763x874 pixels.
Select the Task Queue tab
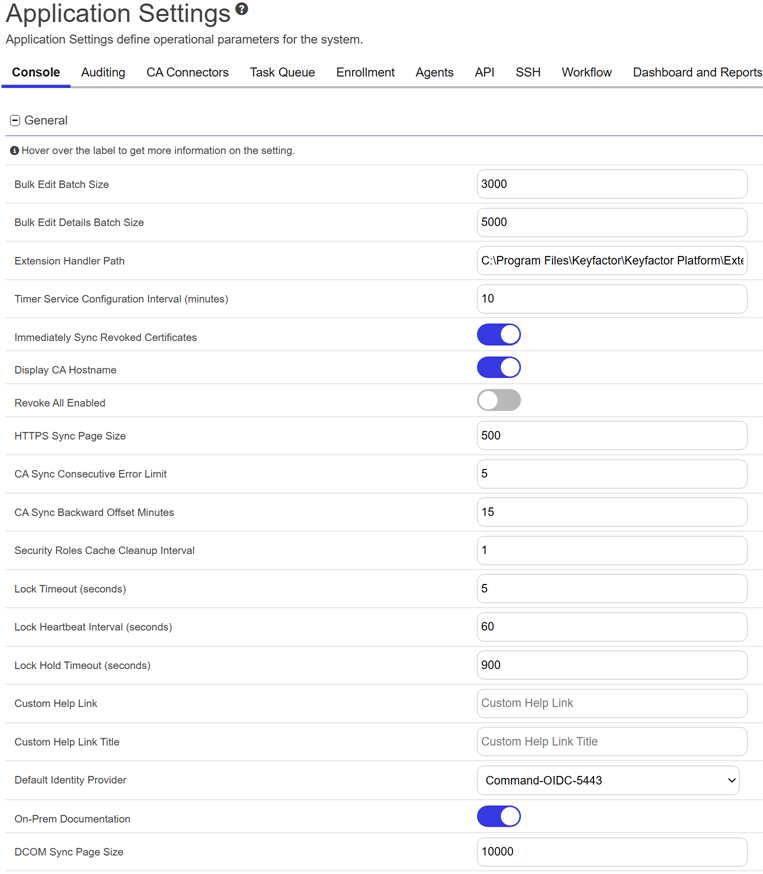(x=282, y=72)
